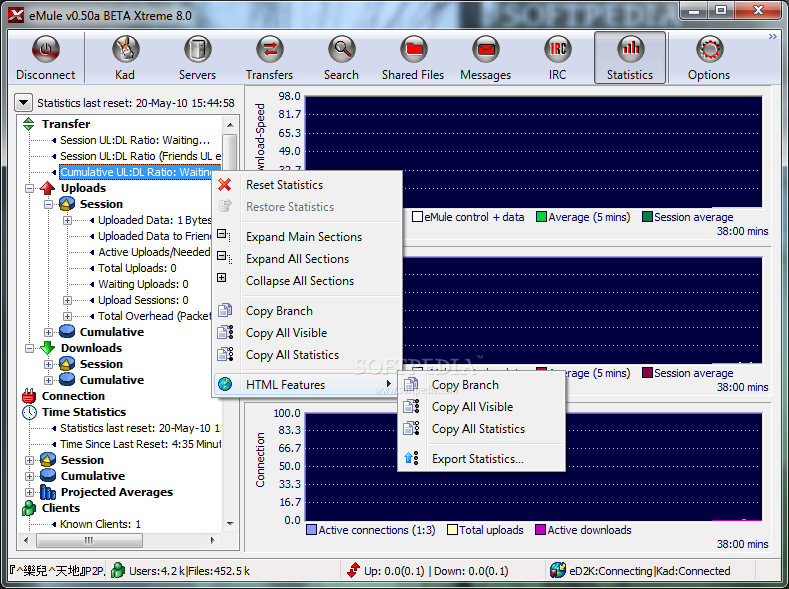Click the status bar users icon
This screenshot has height=589, width=789.
click(118, 570)
